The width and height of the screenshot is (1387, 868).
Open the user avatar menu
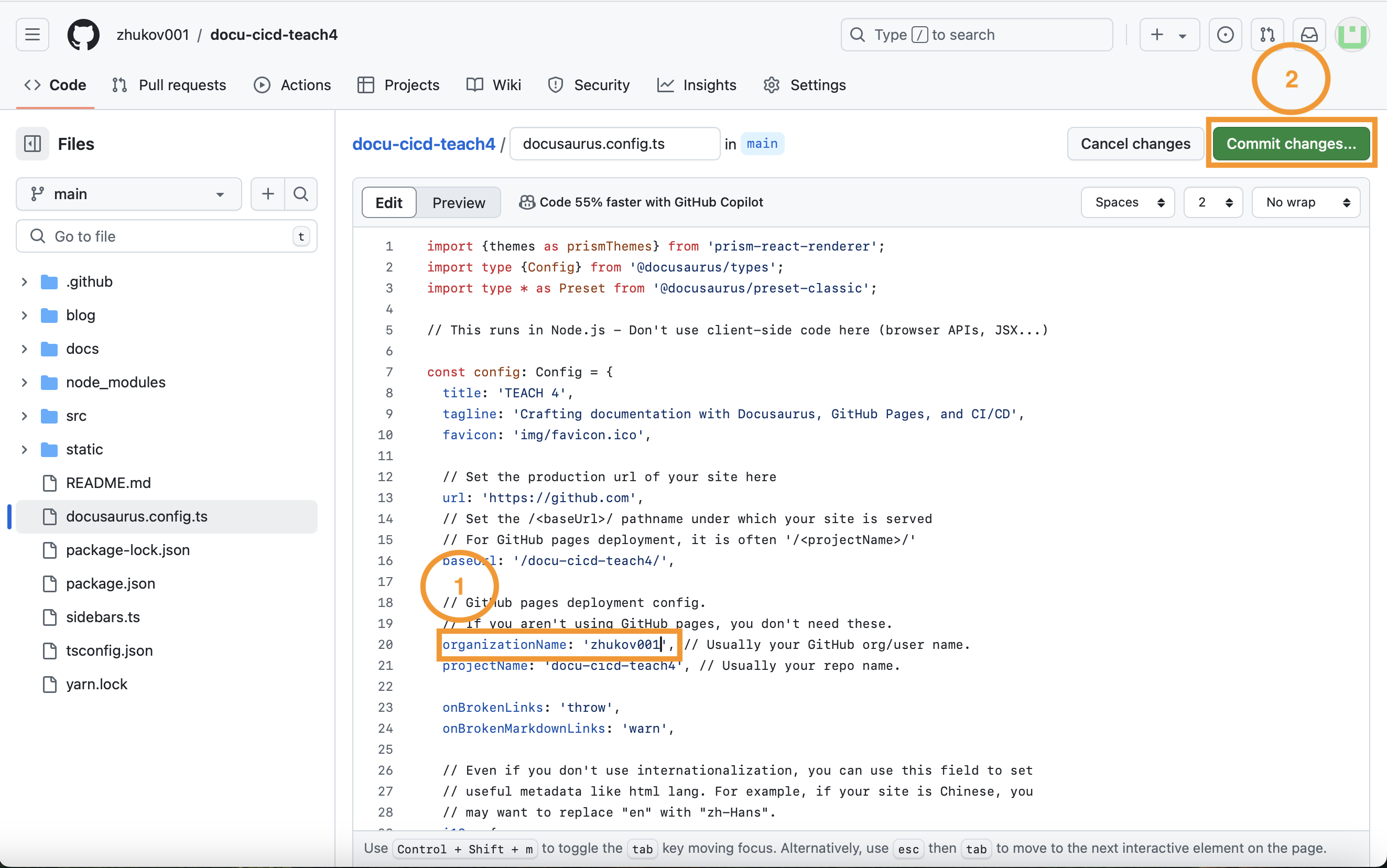[1352, 35]
